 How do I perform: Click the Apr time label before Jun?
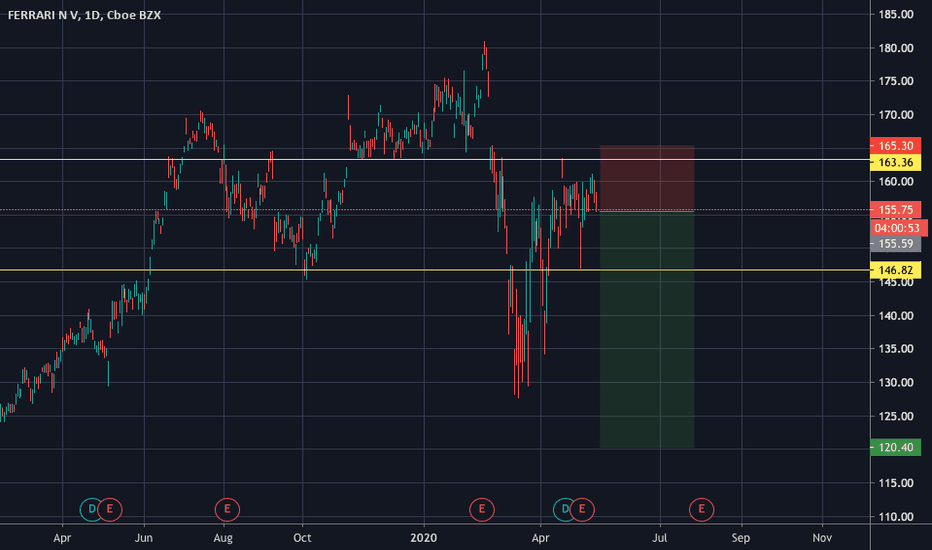pyautogui.click(x=62, y=538)
